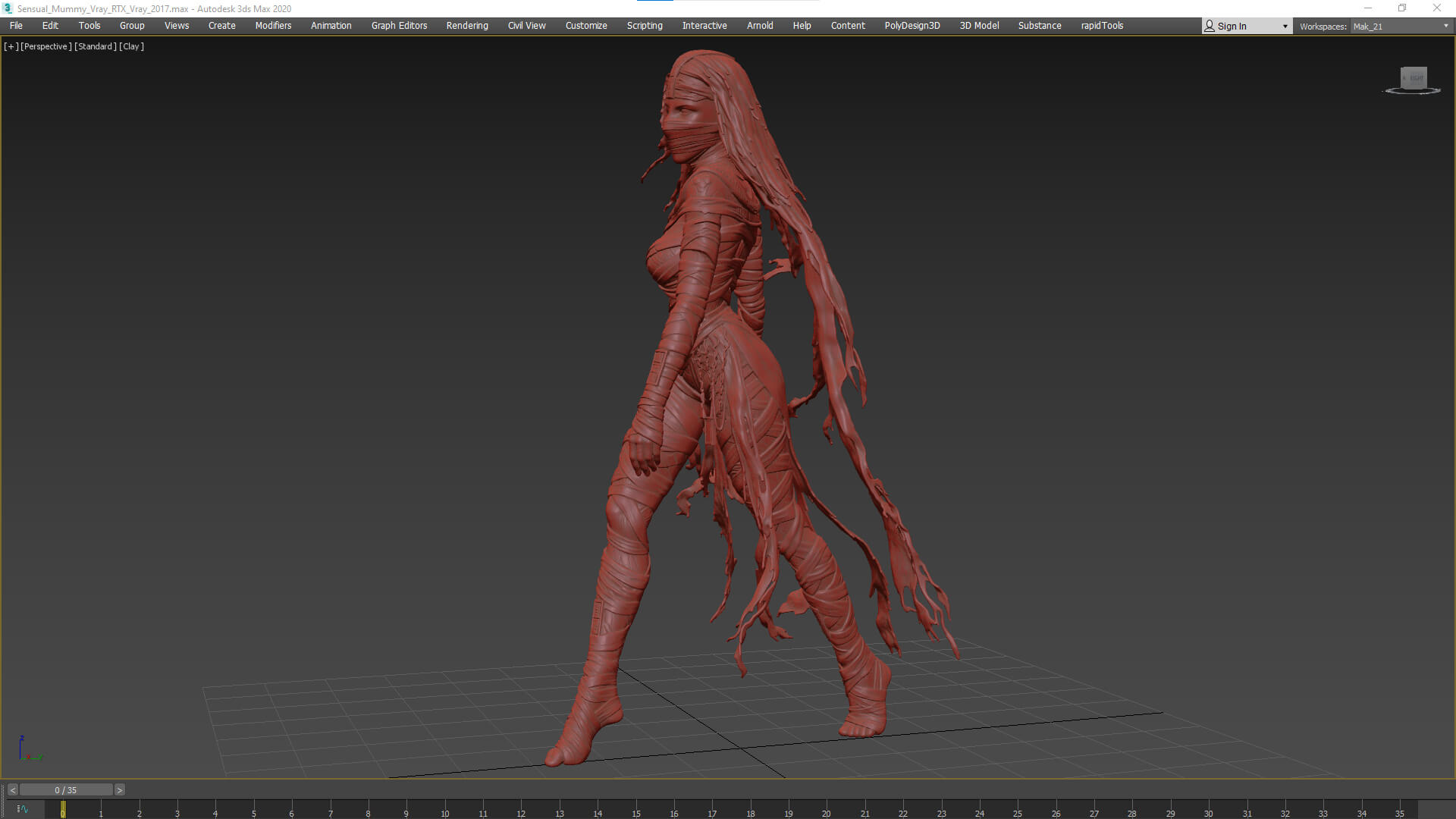This screenshot has height=819, width=1456.
Task: Step to next frame with > arrow
Action: tap(119, 790)
